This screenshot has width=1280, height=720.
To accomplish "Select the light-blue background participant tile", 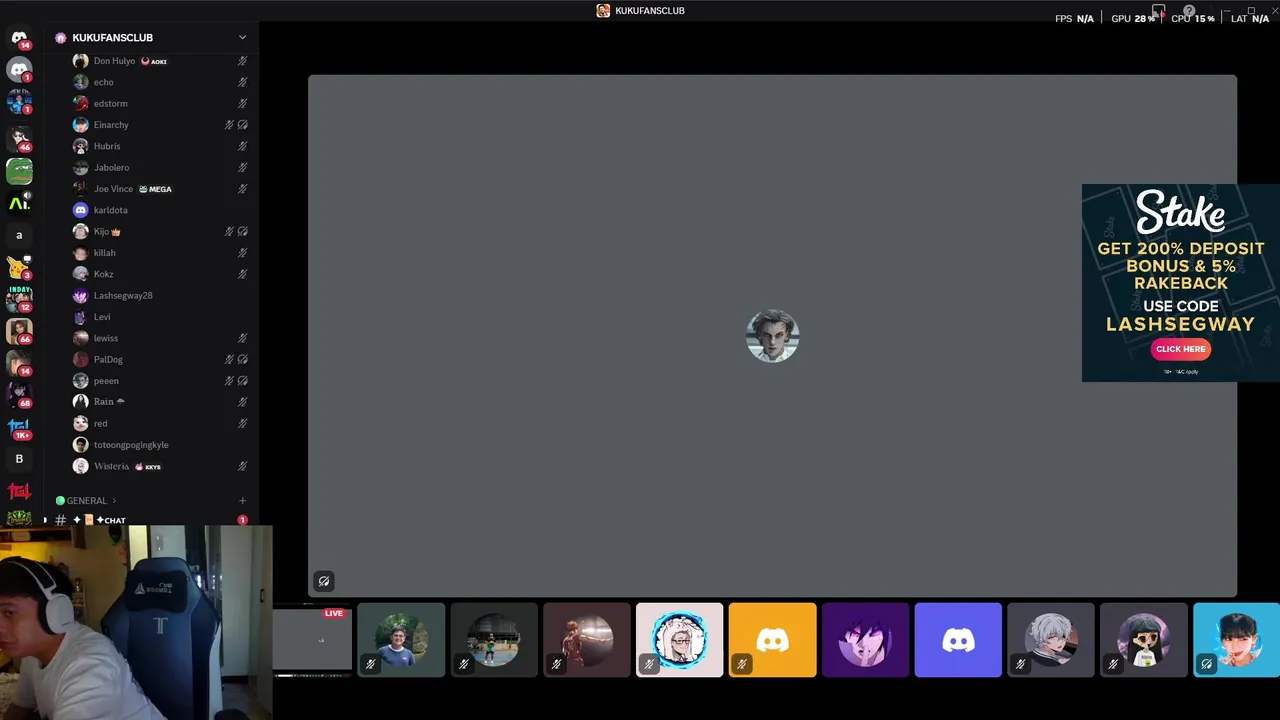I will click(1237, 640).
